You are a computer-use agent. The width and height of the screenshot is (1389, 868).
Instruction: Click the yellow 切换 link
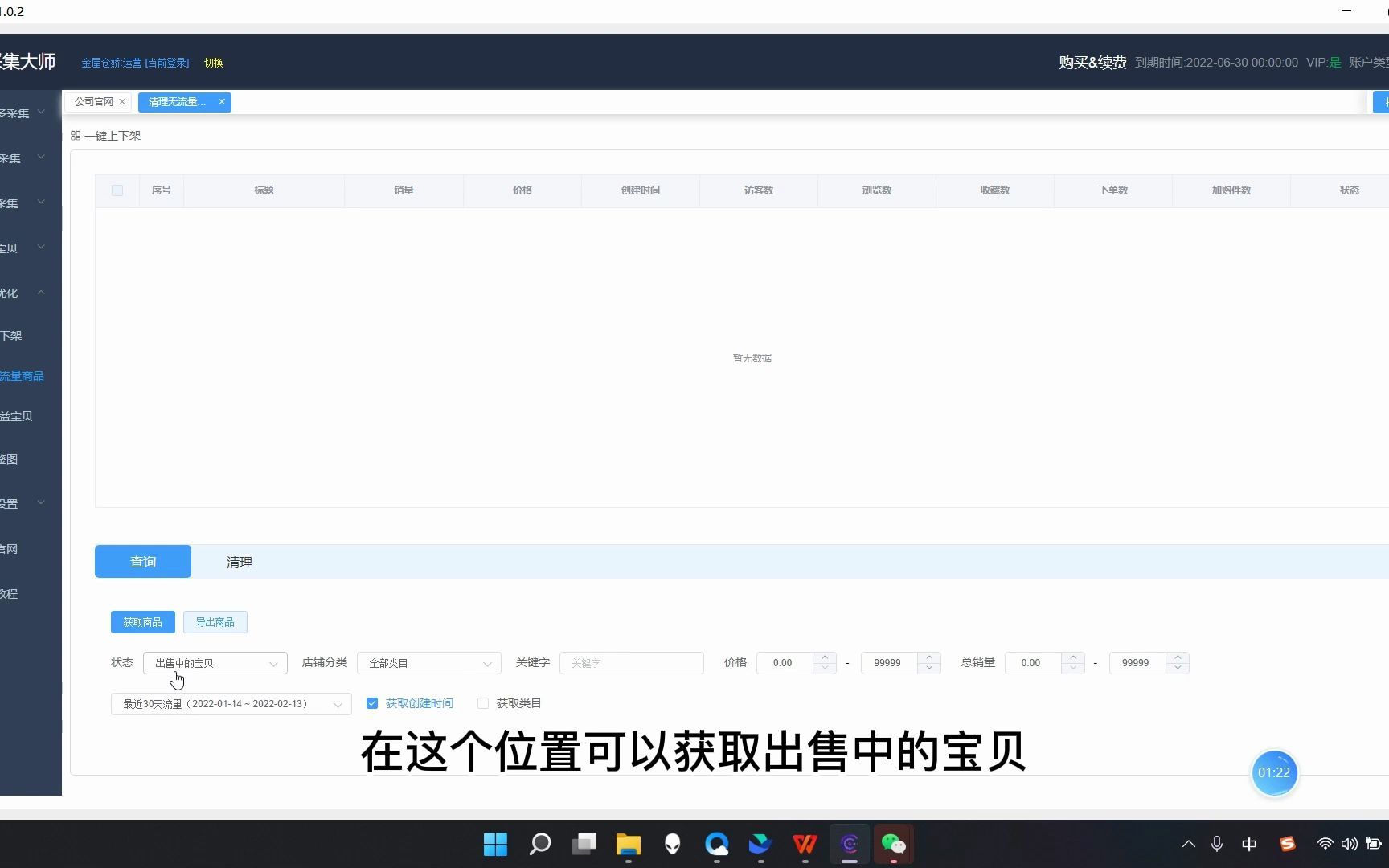[x=214, y=63]
